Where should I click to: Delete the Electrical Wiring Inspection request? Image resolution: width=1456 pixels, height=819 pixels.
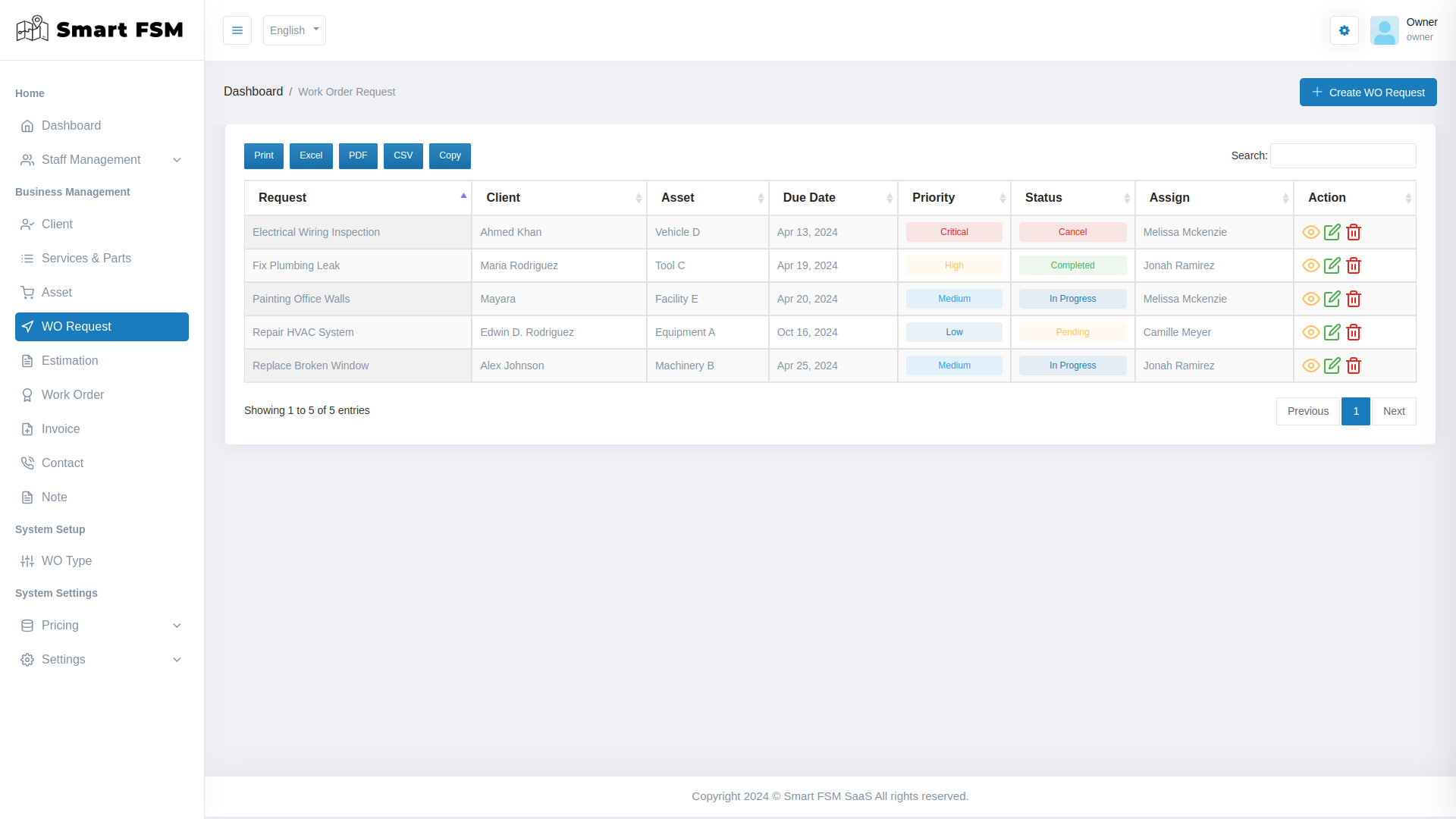coord(1354,232)
